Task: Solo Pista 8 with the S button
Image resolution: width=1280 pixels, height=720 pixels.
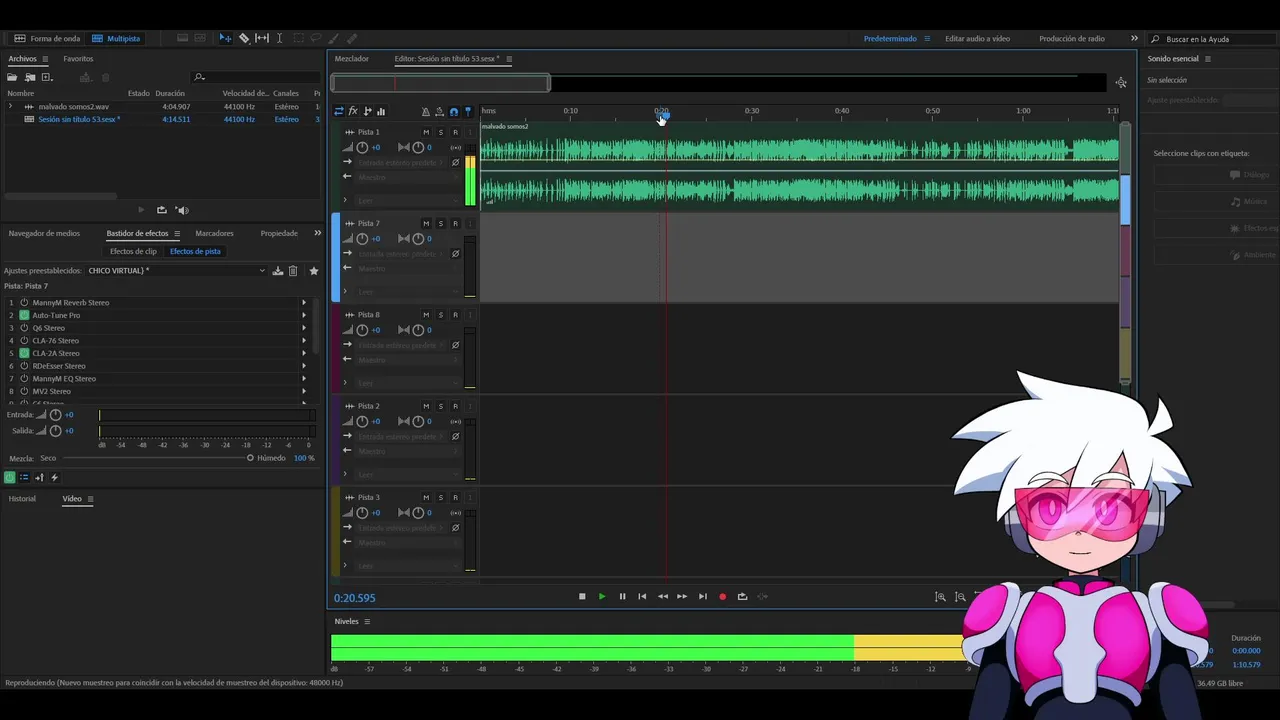Action: 441,315
